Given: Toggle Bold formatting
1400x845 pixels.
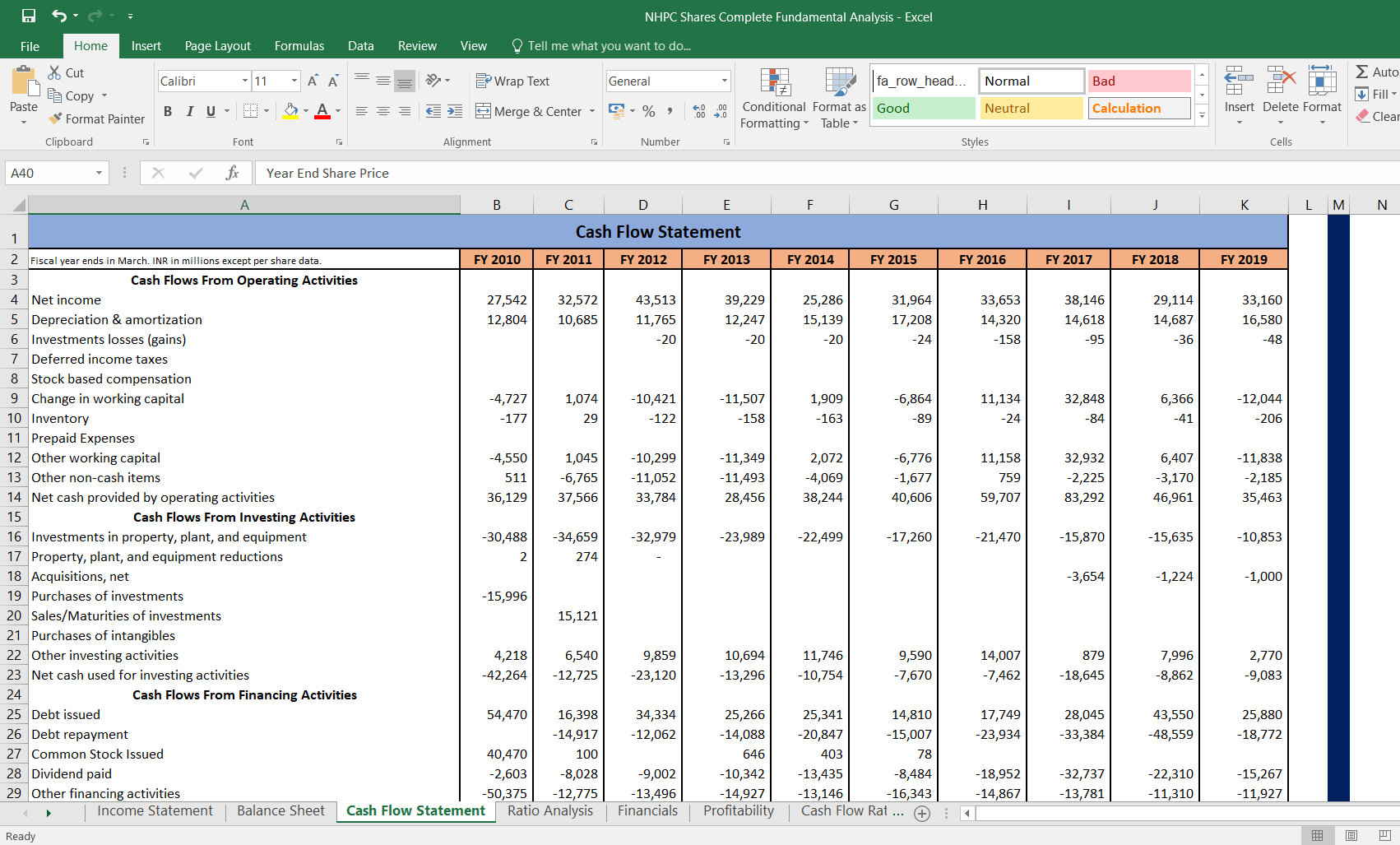Looking at the screenshot, I should 168,111.
